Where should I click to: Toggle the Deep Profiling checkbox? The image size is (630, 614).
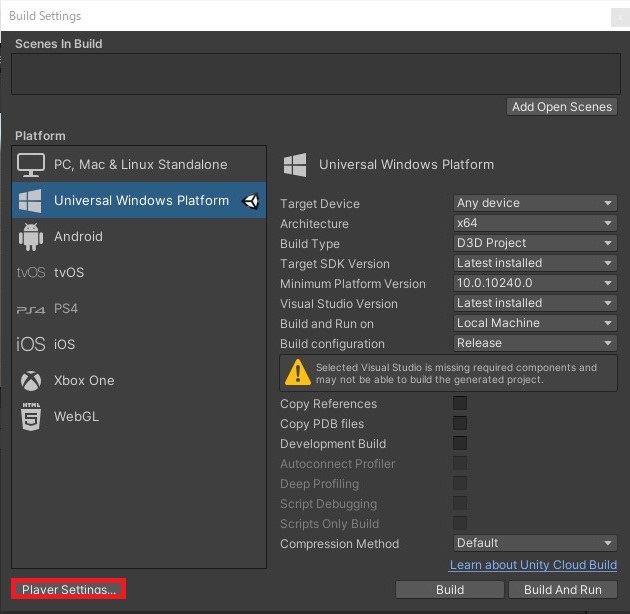460,483
